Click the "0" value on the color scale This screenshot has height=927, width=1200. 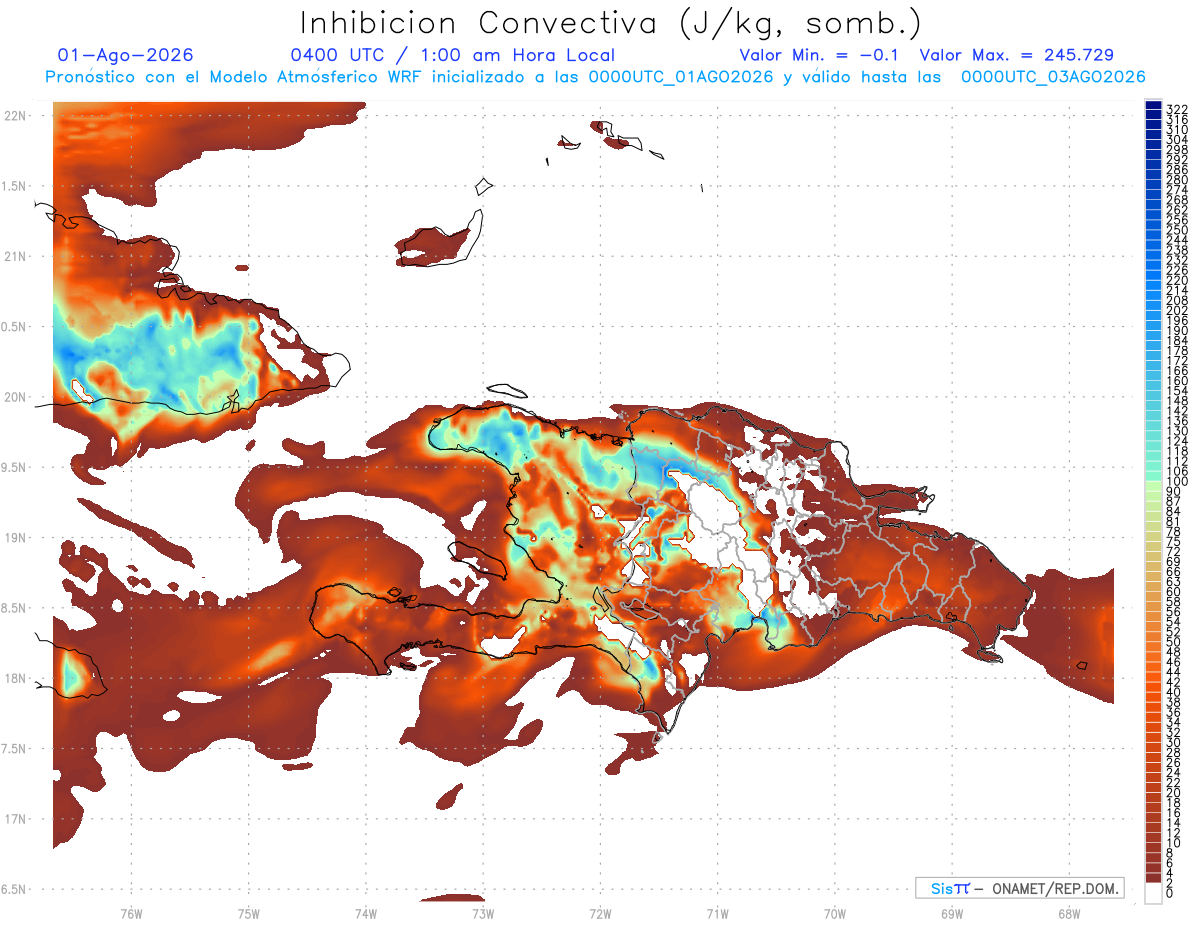(x=1170, y=893)
